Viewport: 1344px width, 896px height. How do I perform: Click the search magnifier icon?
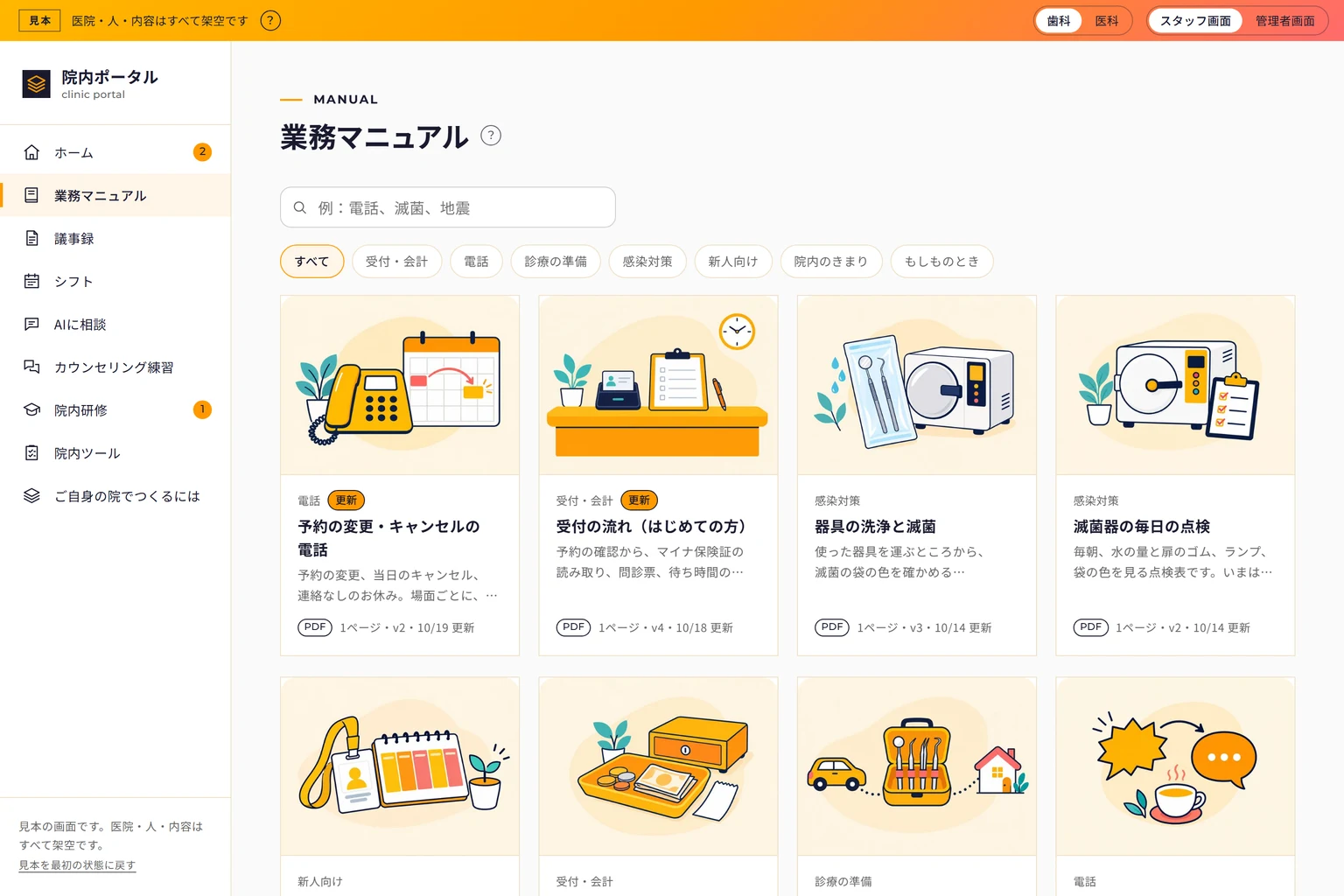point(299,207)
